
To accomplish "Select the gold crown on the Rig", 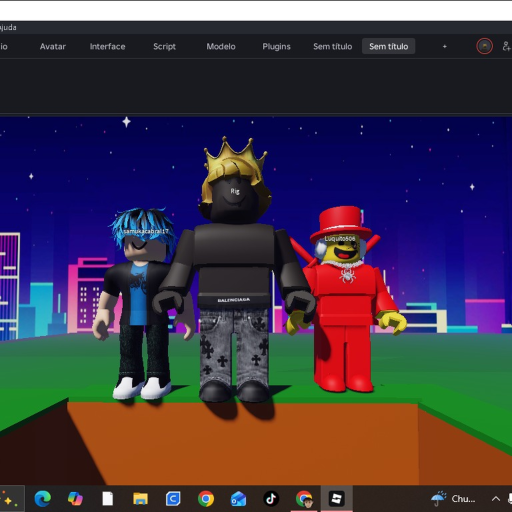I will tap(235, 153).
